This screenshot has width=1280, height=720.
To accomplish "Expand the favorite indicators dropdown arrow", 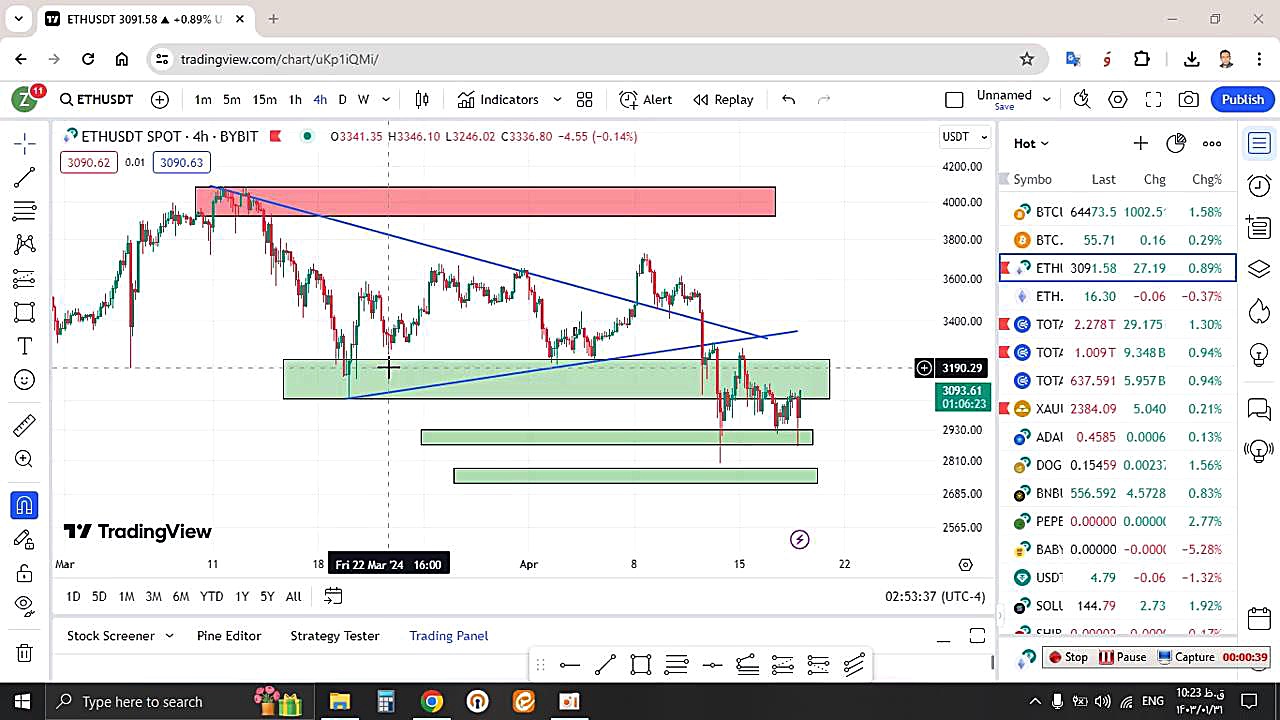I will click(557, 99).
